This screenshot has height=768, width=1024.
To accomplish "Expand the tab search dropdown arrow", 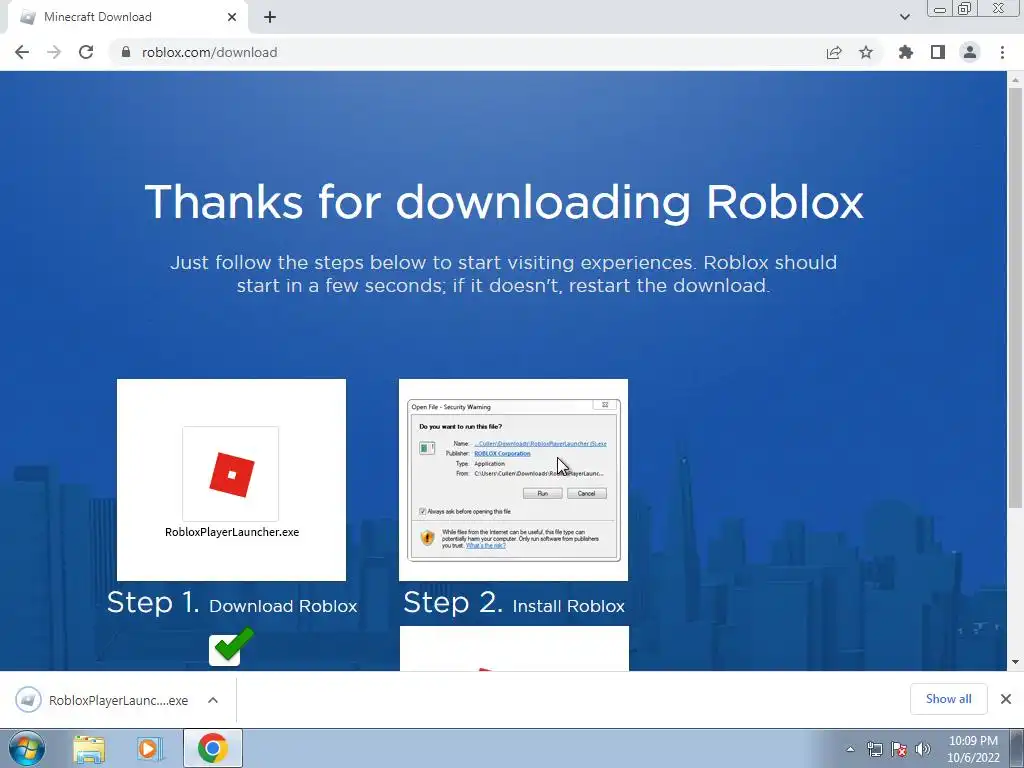I will pyautogui.click(x=904, y=17).
